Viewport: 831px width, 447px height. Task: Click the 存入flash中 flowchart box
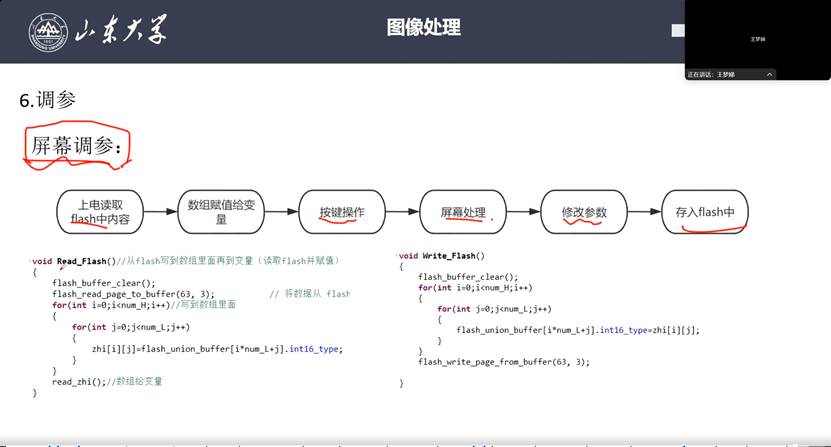point(704,212)
